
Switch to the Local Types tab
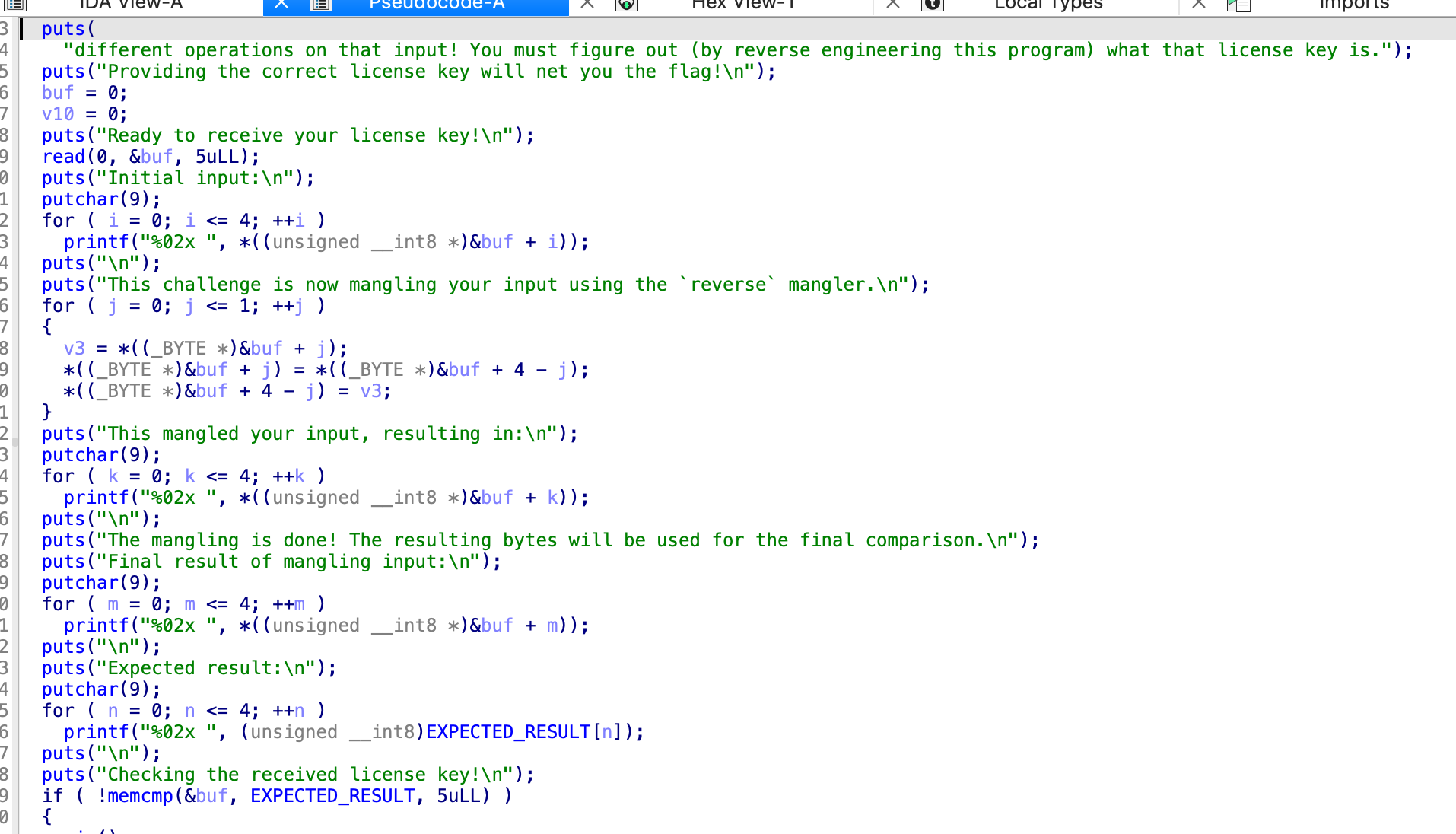(x=1048, y=5)
